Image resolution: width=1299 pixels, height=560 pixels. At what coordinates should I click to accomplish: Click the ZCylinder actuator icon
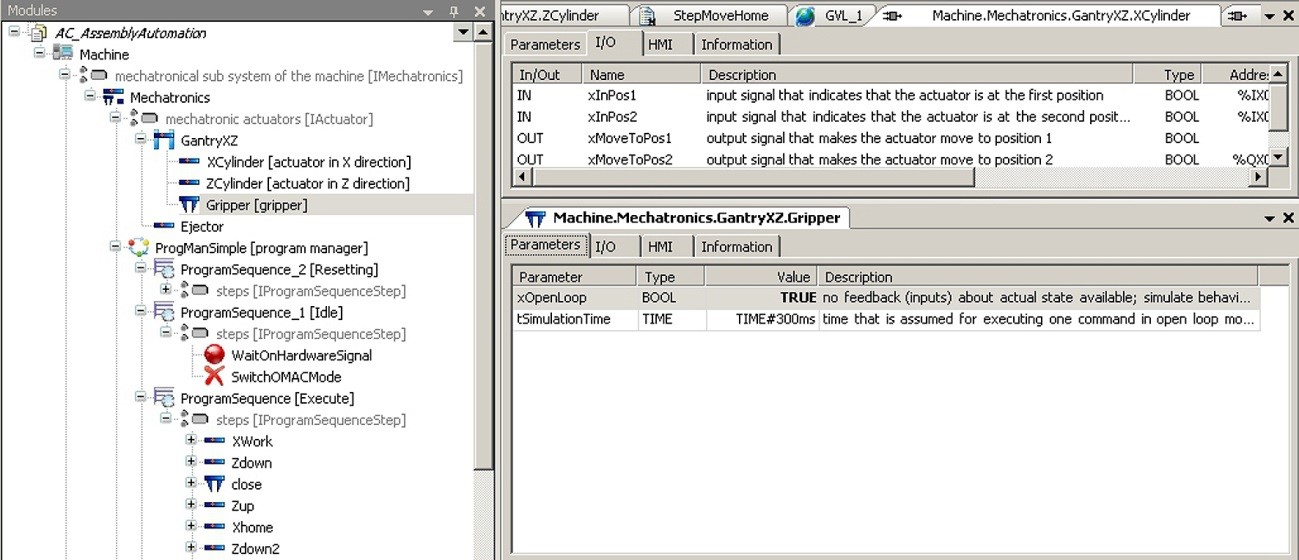(x=190, y=183)
